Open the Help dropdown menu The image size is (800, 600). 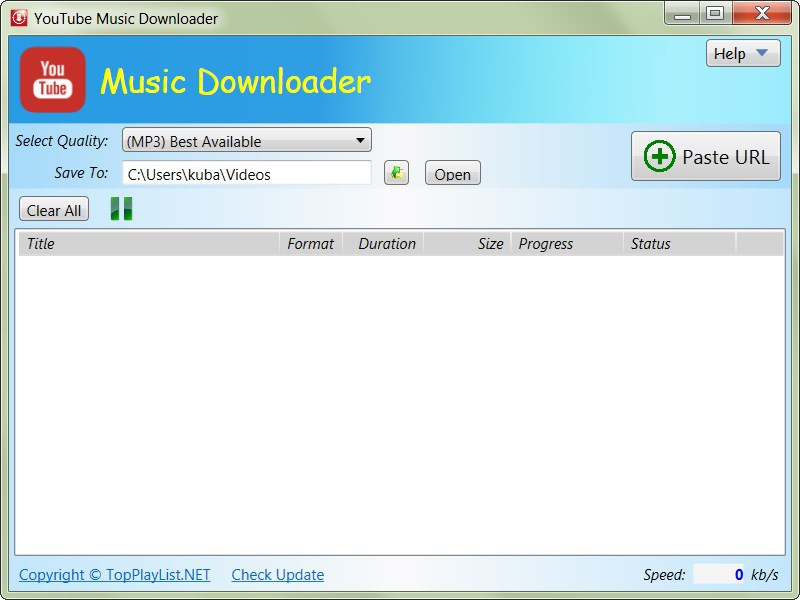point(743,53)
